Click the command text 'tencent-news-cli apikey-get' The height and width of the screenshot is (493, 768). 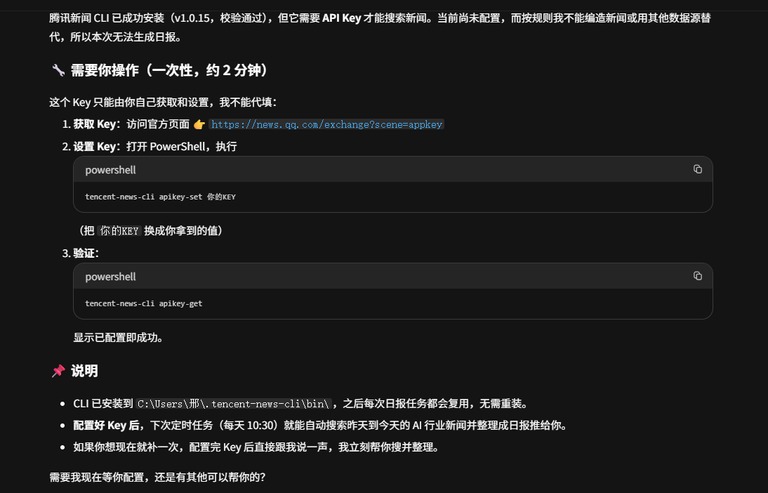point(144,304)
